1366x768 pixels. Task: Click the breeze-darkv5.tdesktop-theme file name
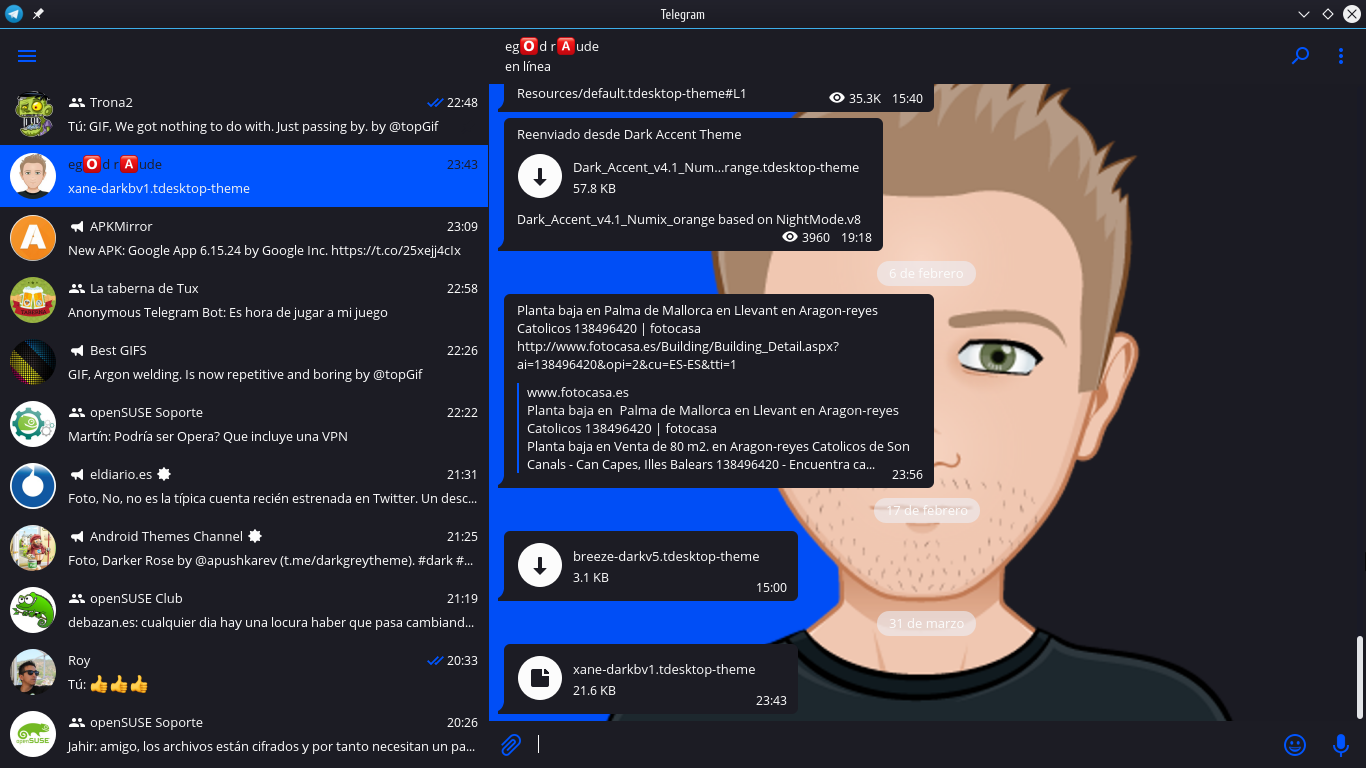tap(666, 556)
